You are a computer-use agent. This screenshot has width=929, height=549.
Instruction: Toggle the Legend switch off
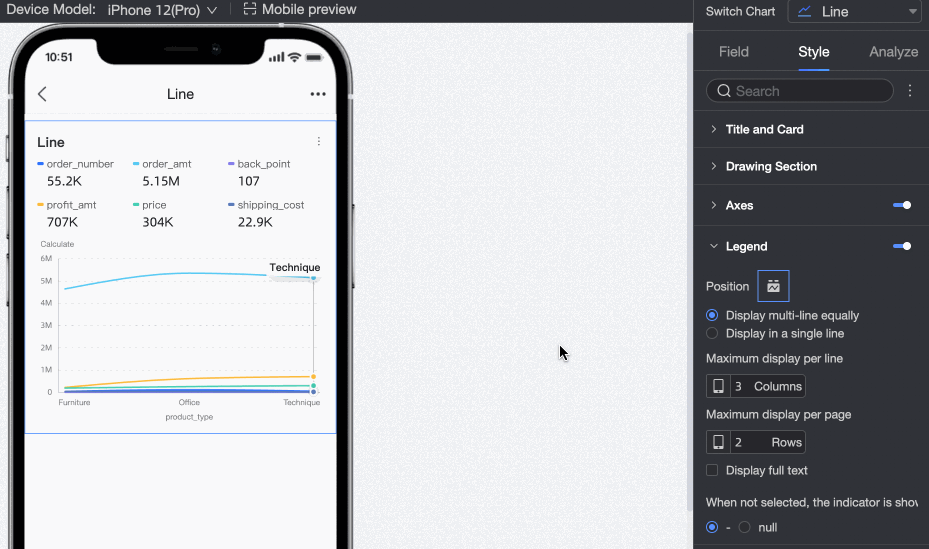click(902, 246)
